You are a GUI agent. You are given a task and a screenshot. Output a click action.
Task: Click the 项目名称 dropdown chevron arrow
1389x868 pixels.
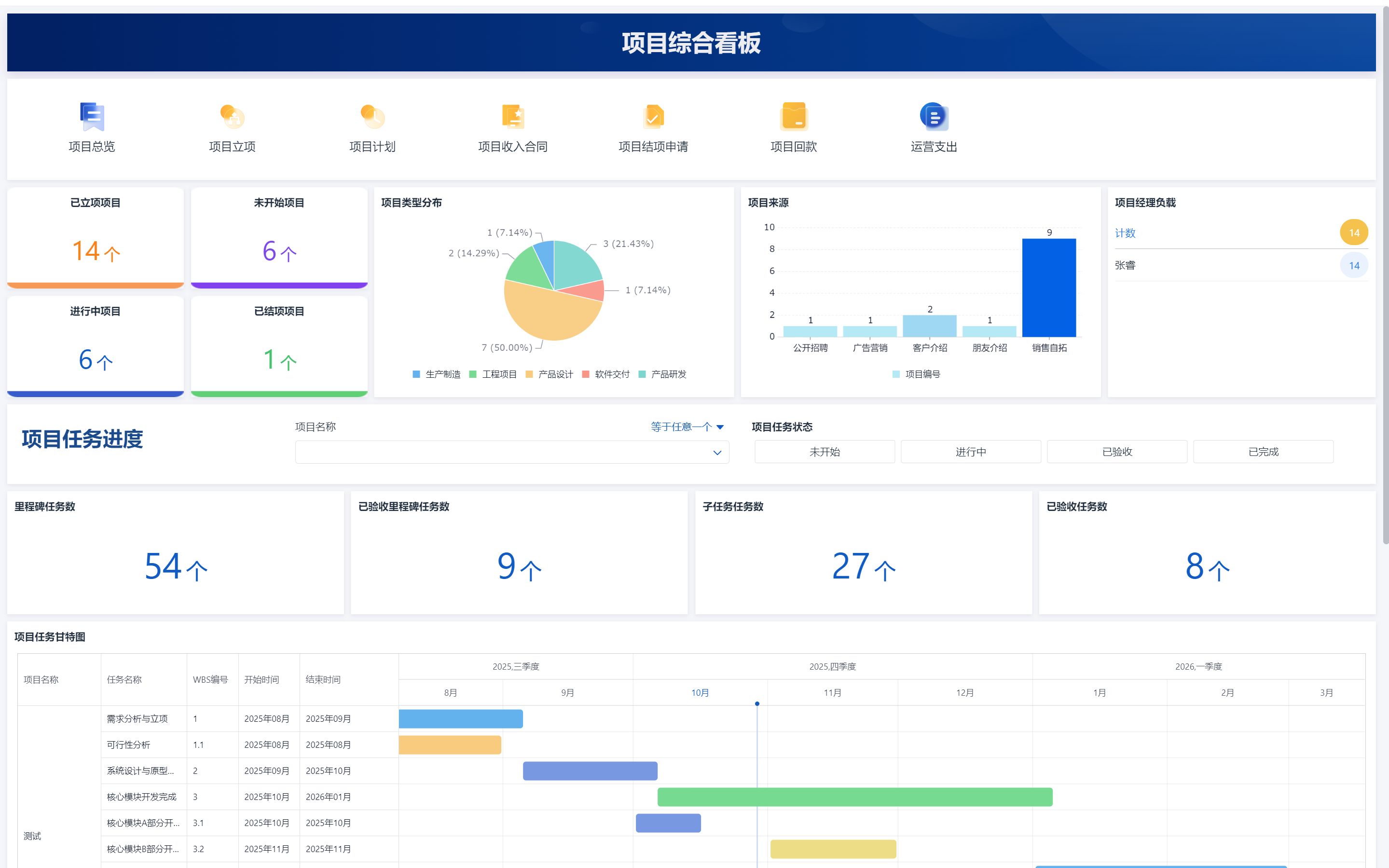click(717, 453)
